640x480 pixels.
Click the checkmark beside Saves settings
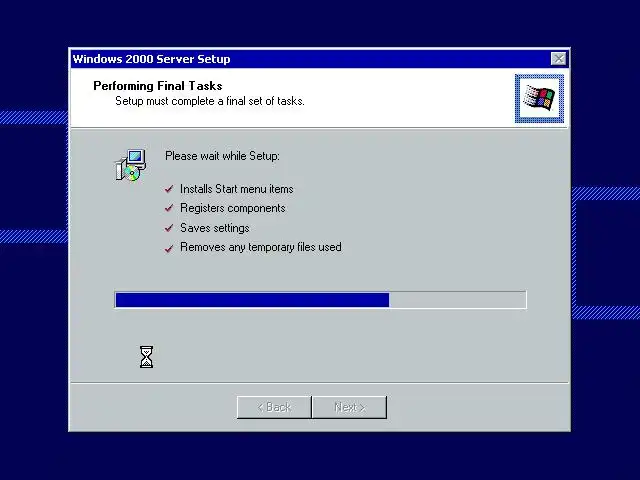[169, 228]
